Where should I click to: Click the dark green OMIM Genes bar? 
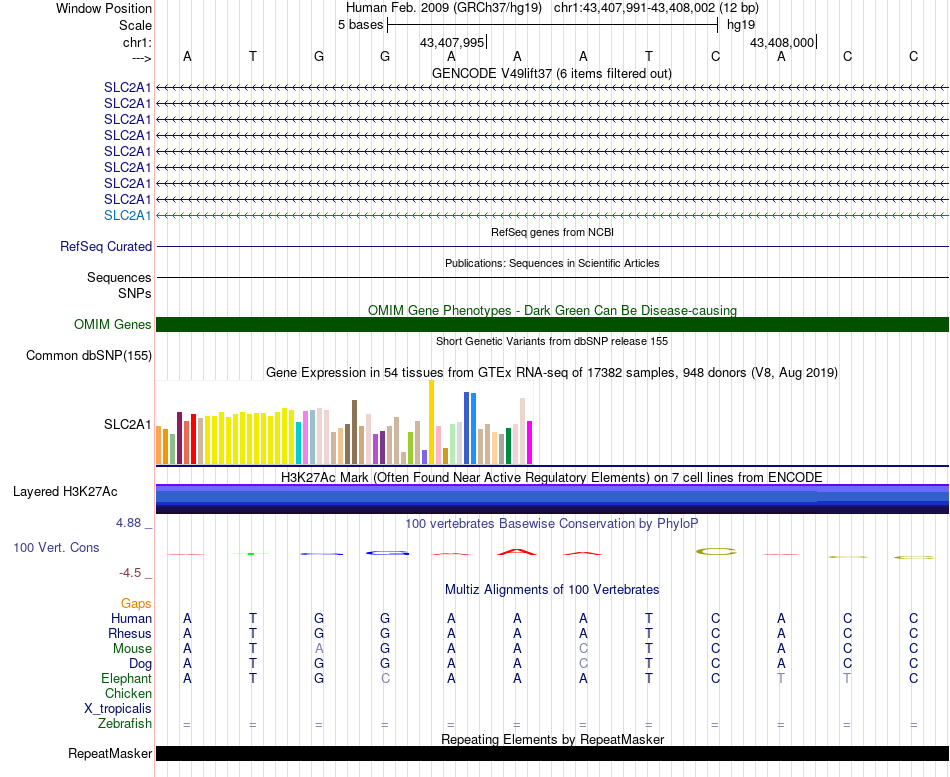click(x=552, y=324)
